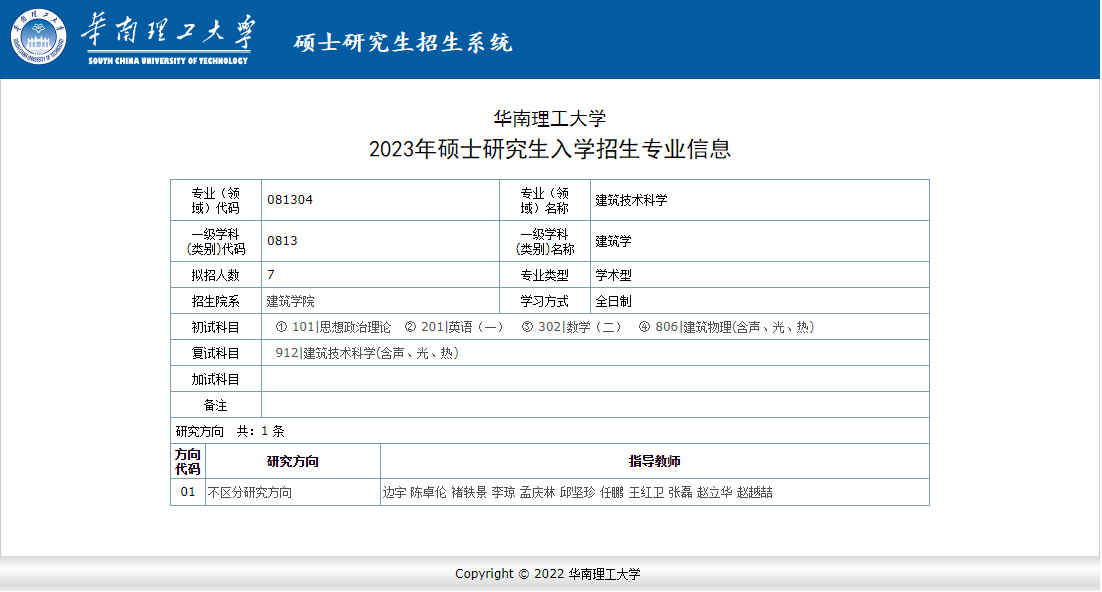The height and width of the screenshot is (592, 1102).
Task: Click retest subject 912|建筑技术科学(含声、光、热)
Action: coord(367,353)
